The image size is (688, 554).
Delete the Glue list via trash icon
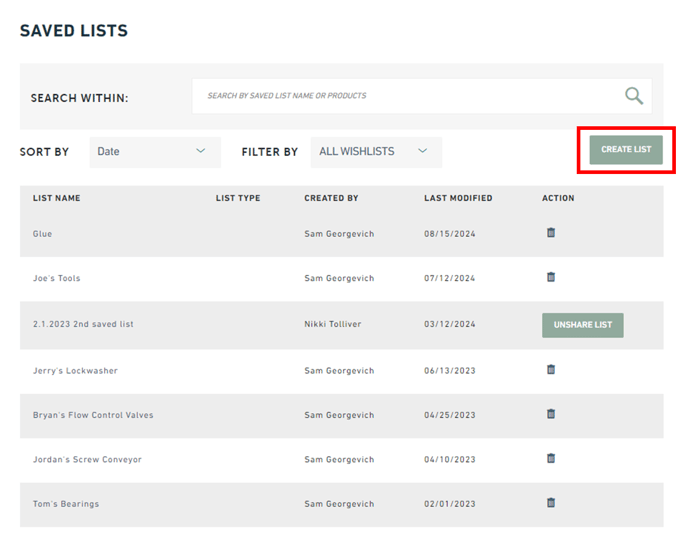[551, 232]
